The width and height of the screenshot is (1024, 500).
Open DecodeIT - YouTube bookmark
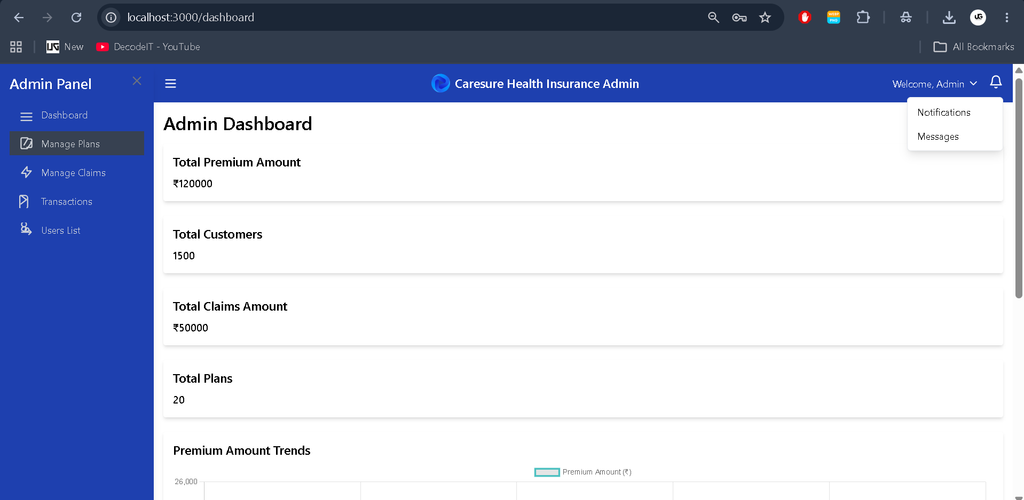[x=148, y=47]
